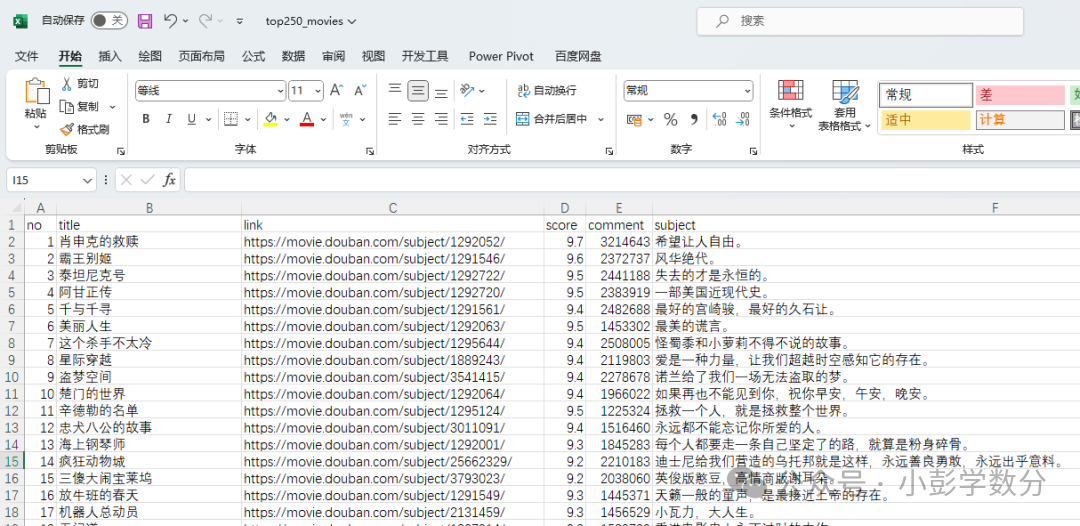Apply Underline formatting
The image size is (1080, 526).
[190, 119]
